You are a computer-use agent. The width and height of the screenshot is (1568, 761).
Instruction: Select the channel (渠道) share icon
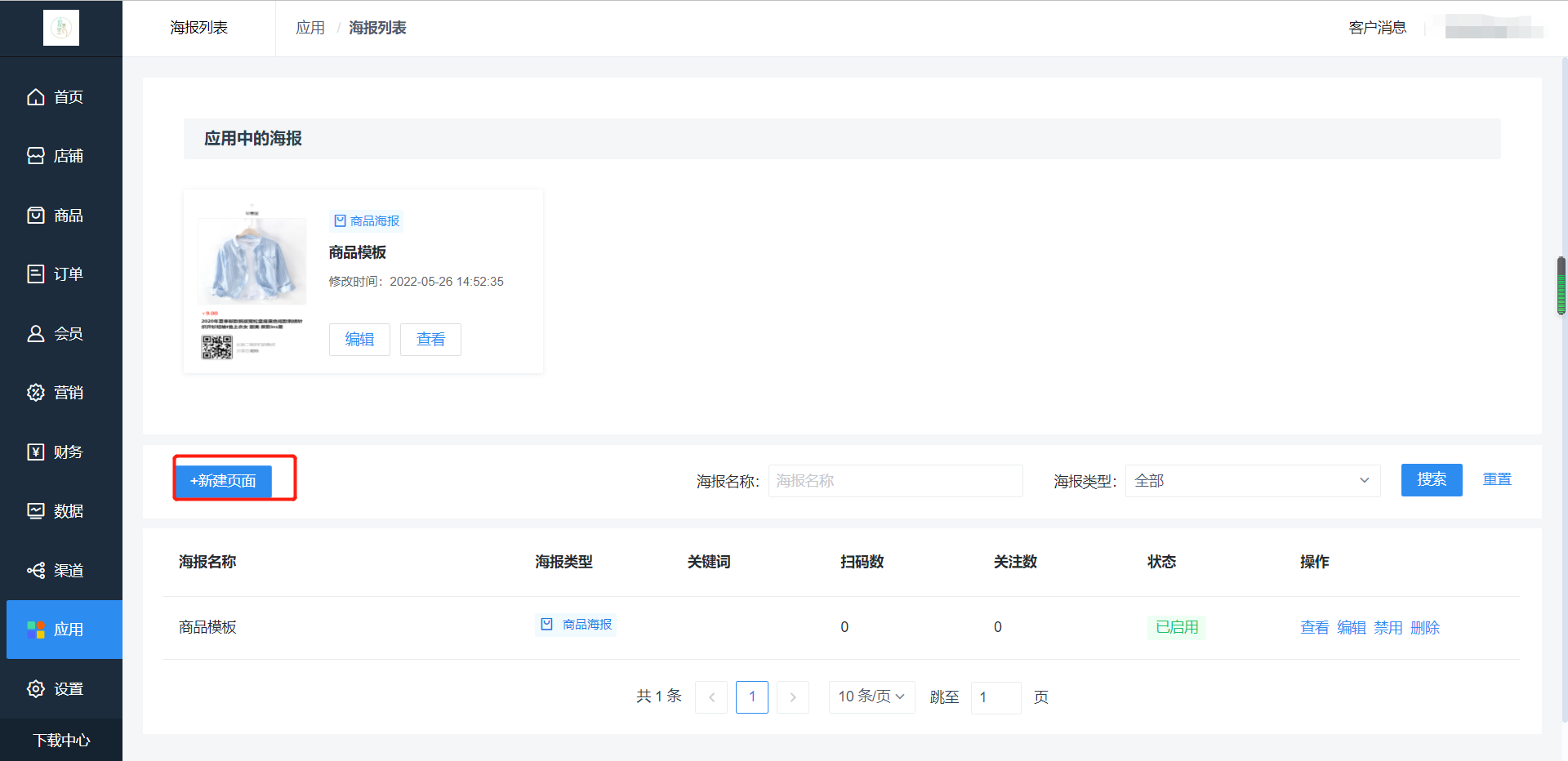click(x=36, y=571)
